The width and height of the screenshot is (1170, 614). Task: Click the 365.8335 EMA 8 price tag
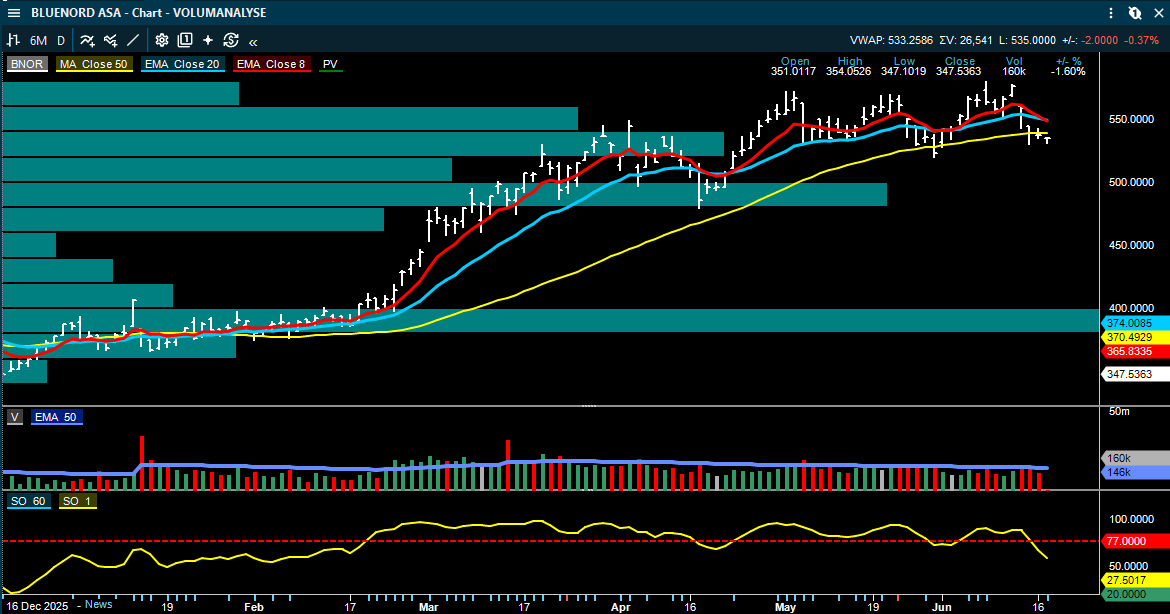pyautogui.click(x=1135, y=351)
